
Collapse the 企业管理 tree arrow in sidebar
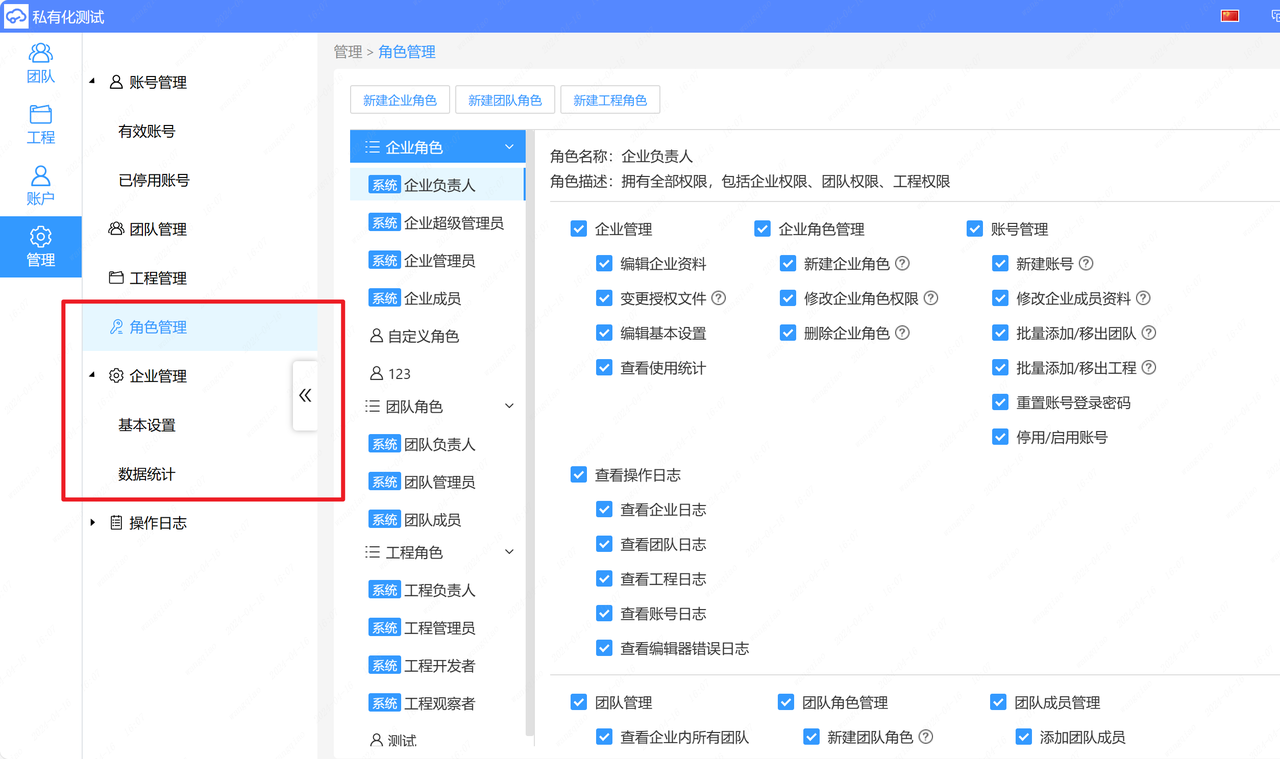(93, 376)
